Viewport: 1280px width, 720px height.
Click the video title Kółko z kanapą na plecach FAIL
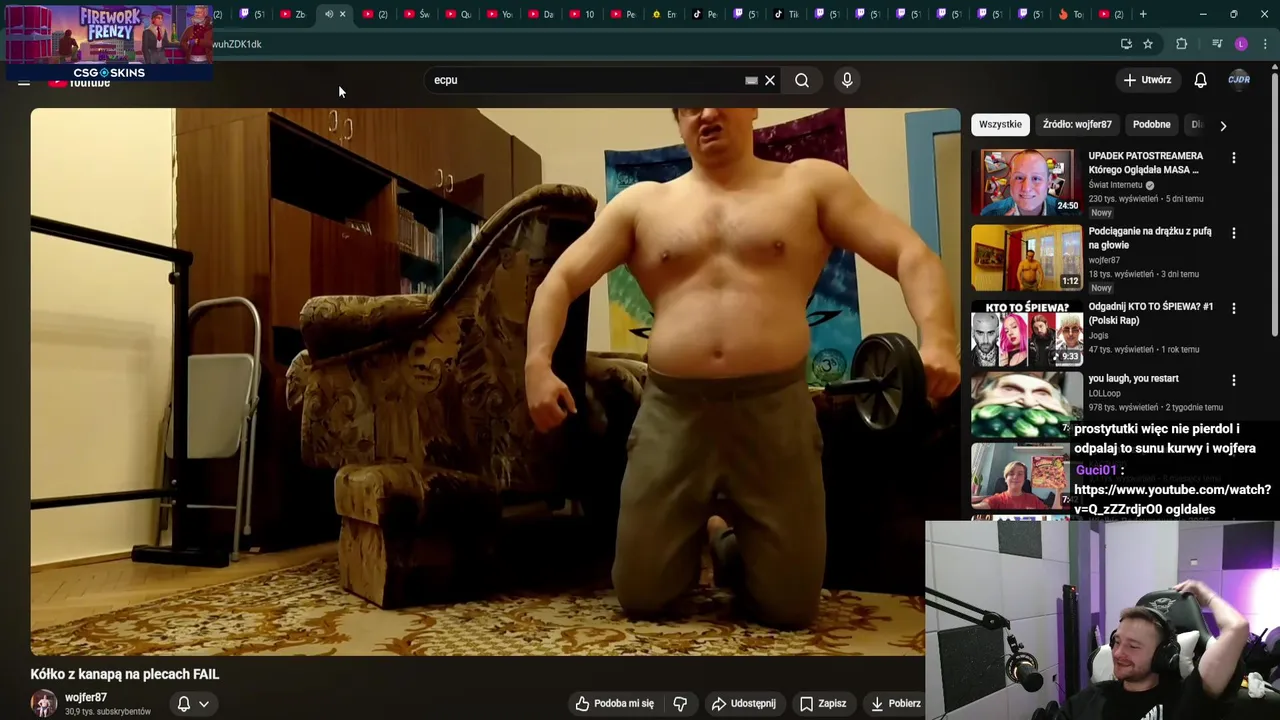click(125, 674)
